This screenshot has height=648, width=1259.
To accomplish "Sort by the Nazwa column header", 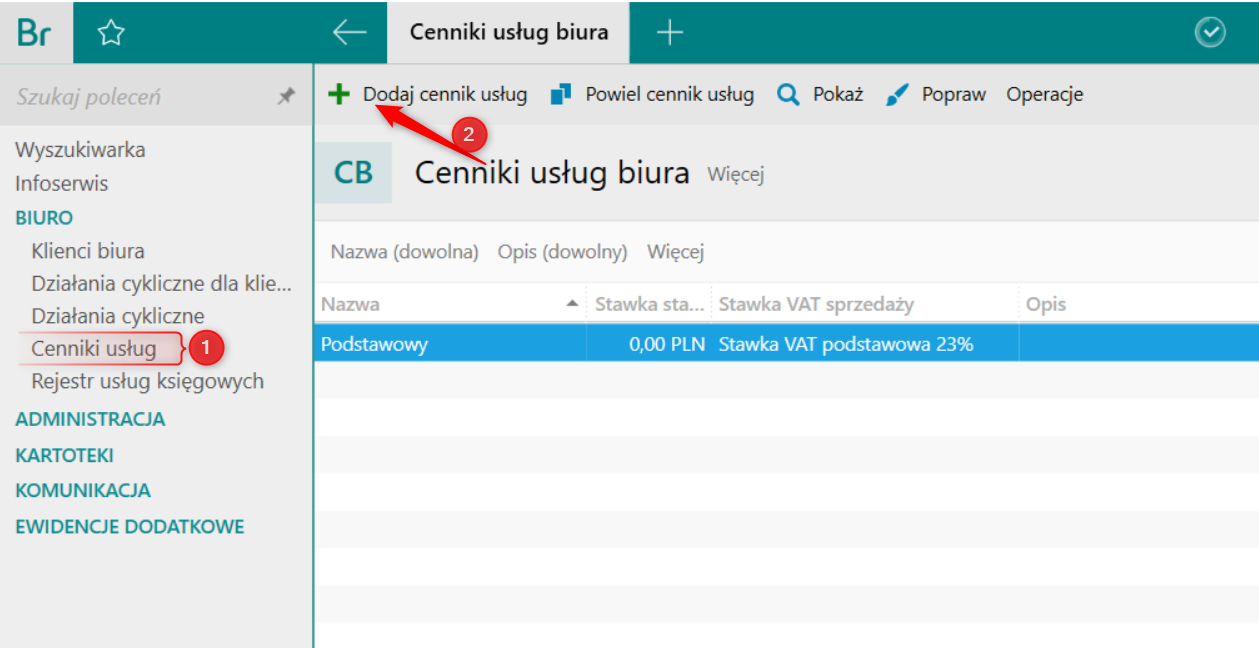I will tap(451, 304).
